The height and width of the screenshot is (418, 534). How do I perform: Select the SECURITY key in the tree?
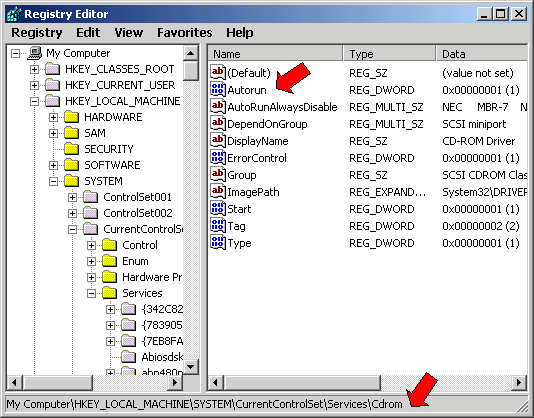[x=109, y=149]
